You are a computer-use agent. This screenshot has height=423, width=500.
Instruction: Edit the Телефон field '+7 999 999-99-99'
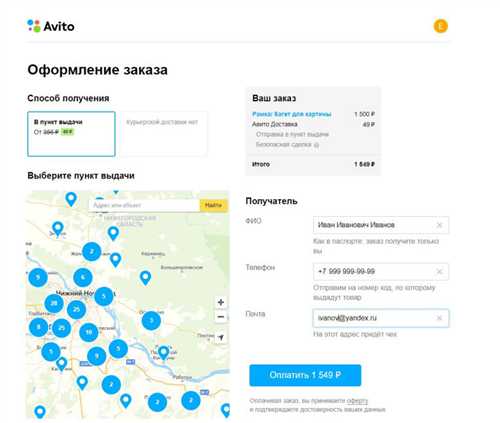[x=381, y=271]
